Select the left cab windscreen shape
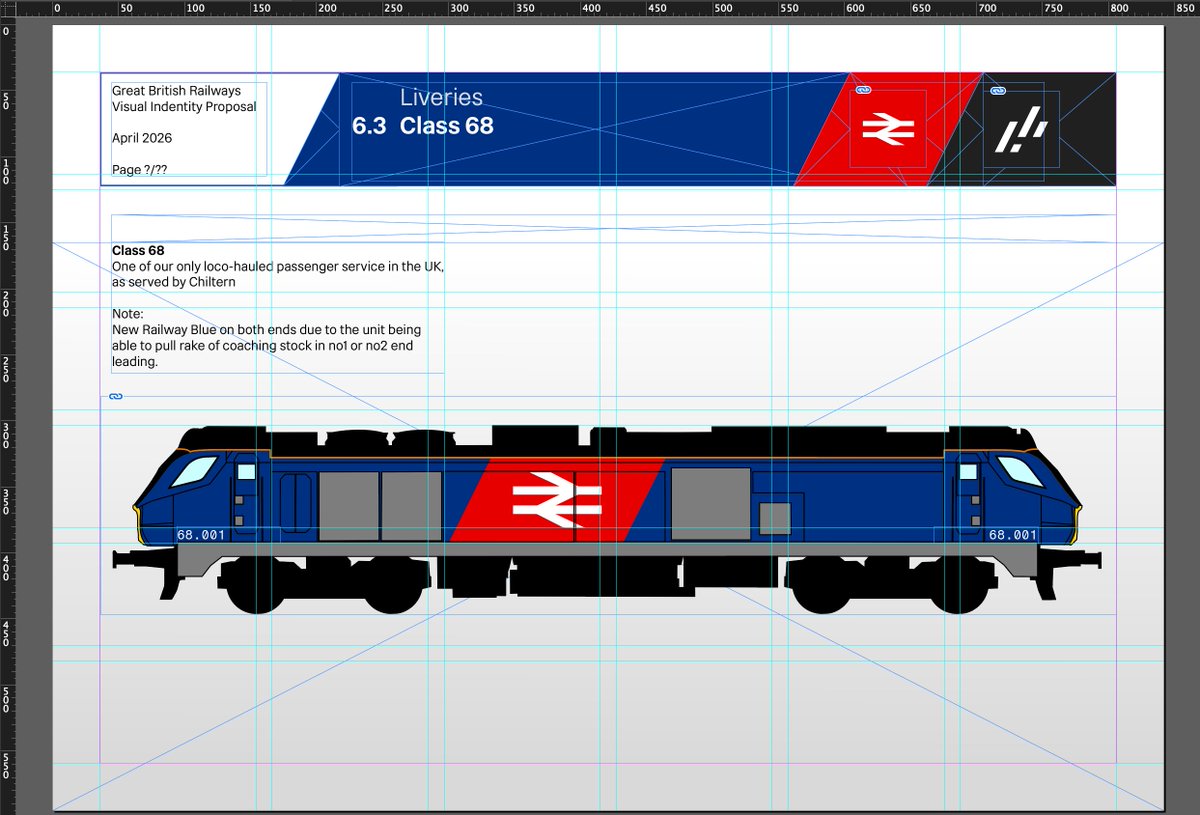 pyautogui.click(x=194, y=471)
